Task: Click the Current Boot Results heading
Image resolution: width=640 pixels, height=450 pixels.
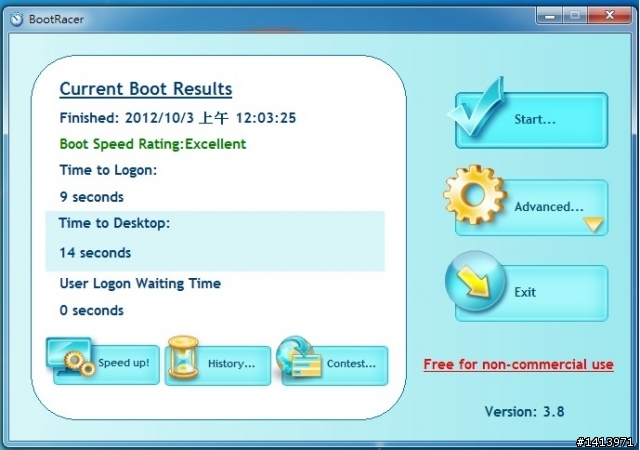Action: pos(146,89)
